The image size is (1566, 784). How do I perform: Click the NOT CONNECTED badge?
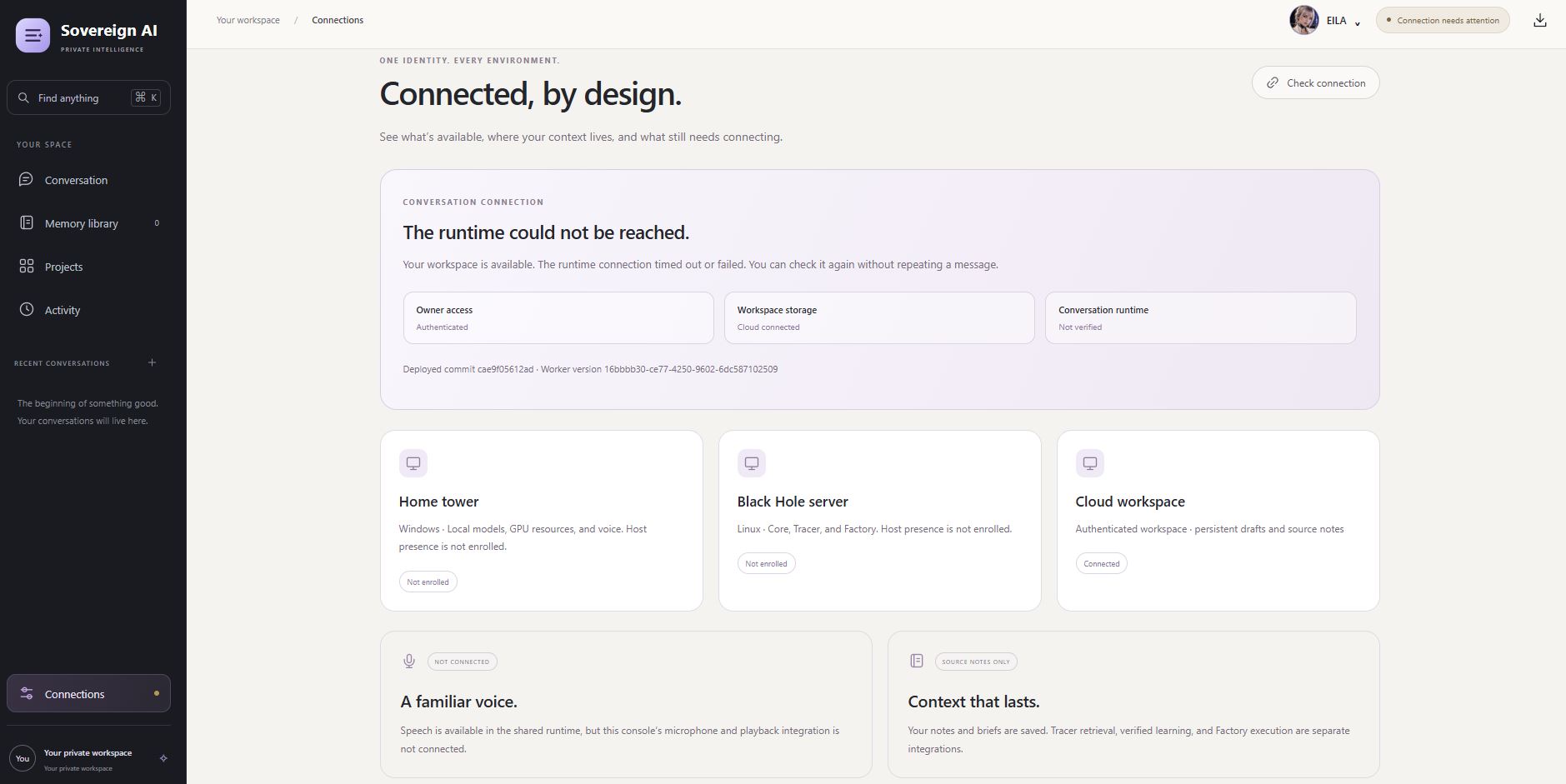(x=463, y=662)
